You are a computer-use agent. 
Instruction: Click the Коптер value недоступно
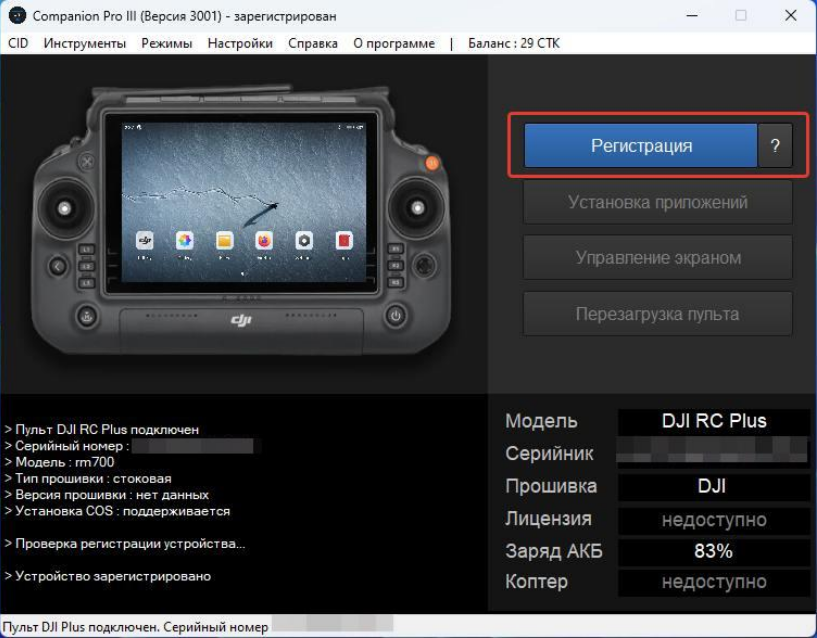coord(714,582)
